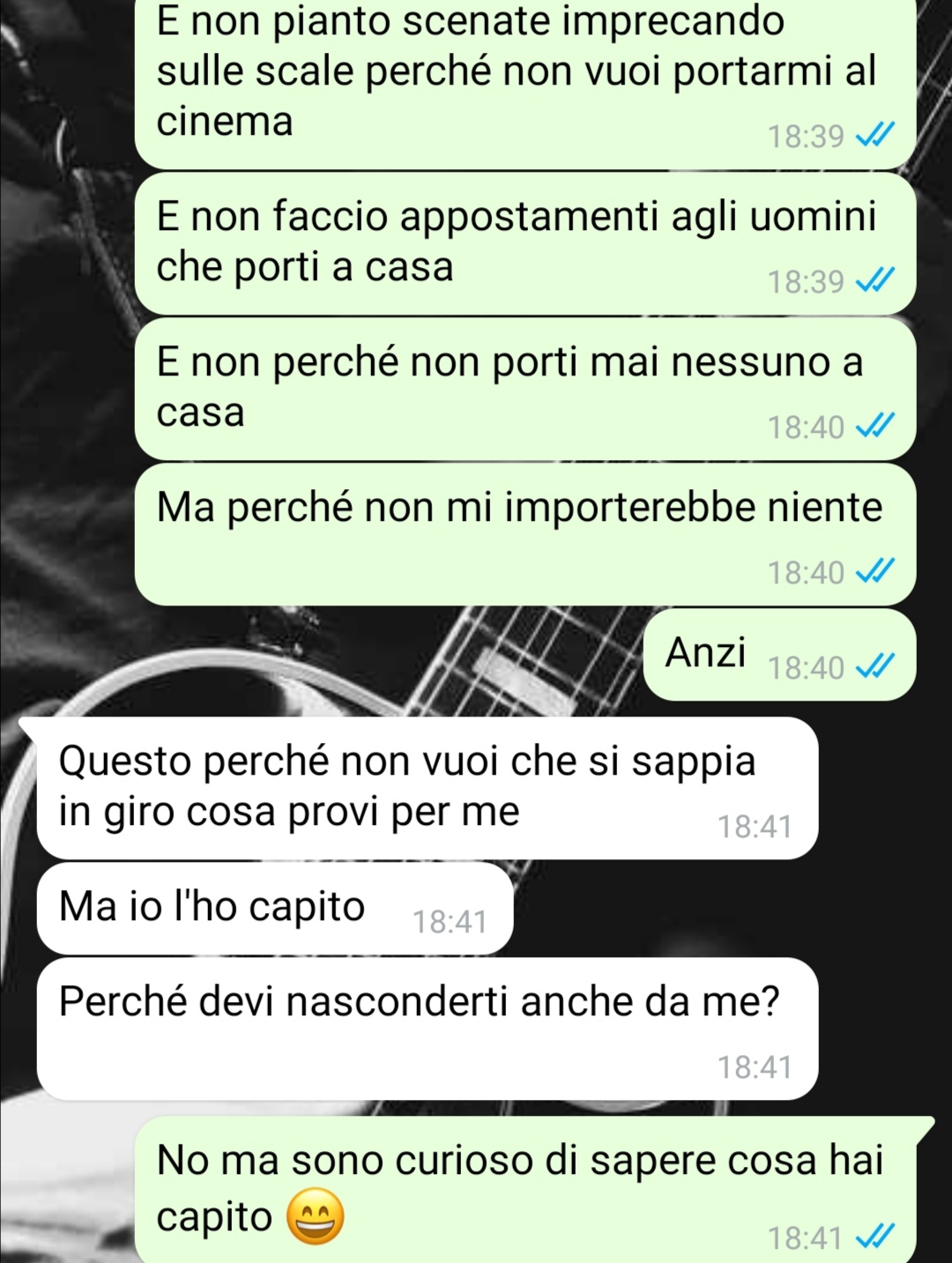Image resolution: width=952 pixels, height=1263 pixels.
Task: Tap the message 'Perché devi nasconderti anche da me?'
Action: (428, 1029)
